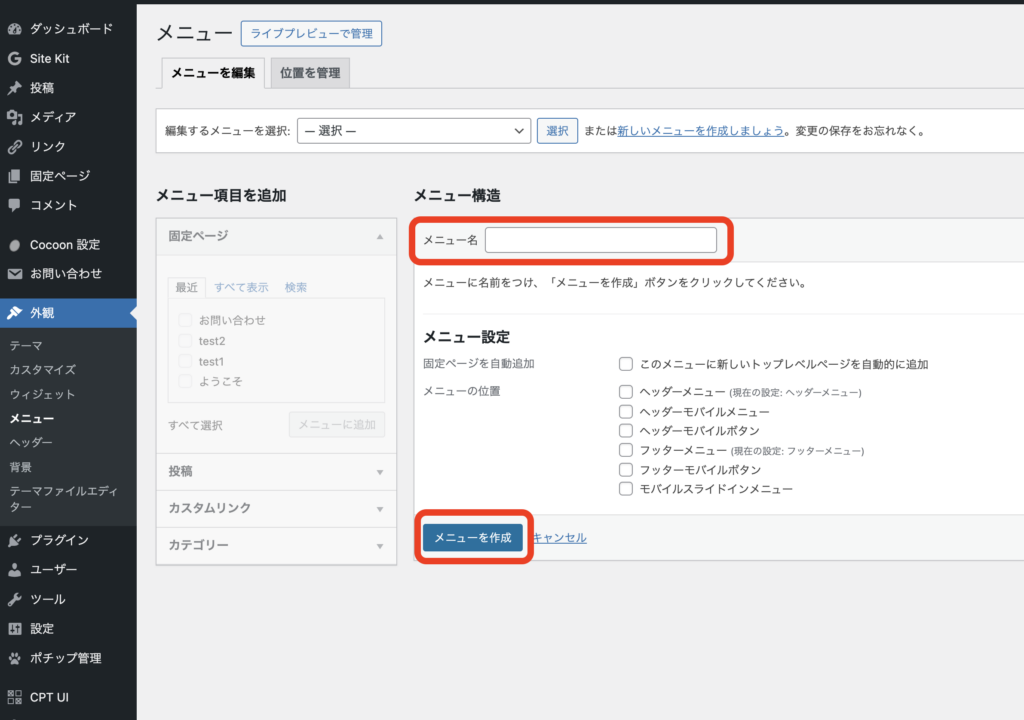
Task: Tick the ようこそ page checkbox
Action: click(185, 381)
